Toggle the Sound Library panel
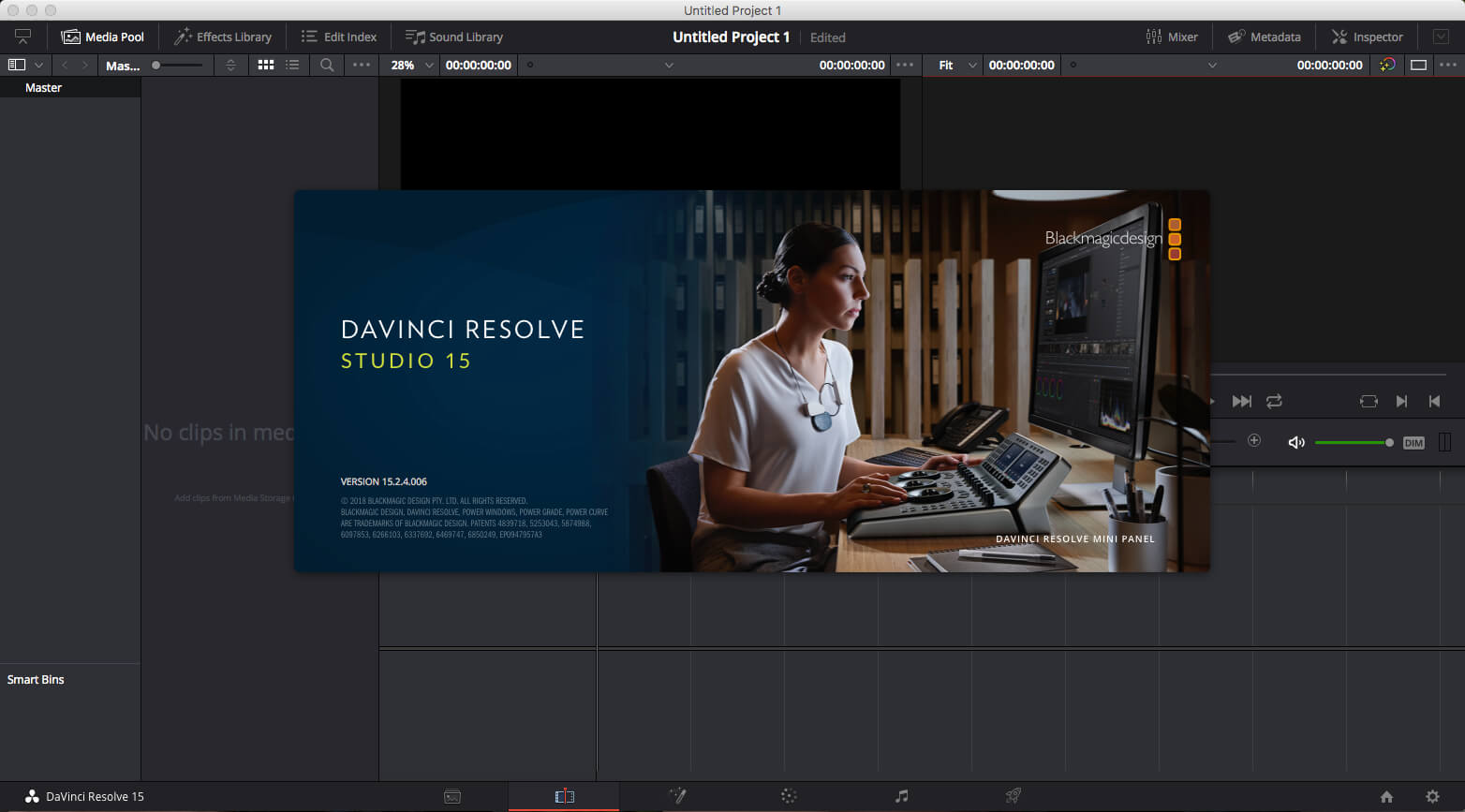 (454, 37)
